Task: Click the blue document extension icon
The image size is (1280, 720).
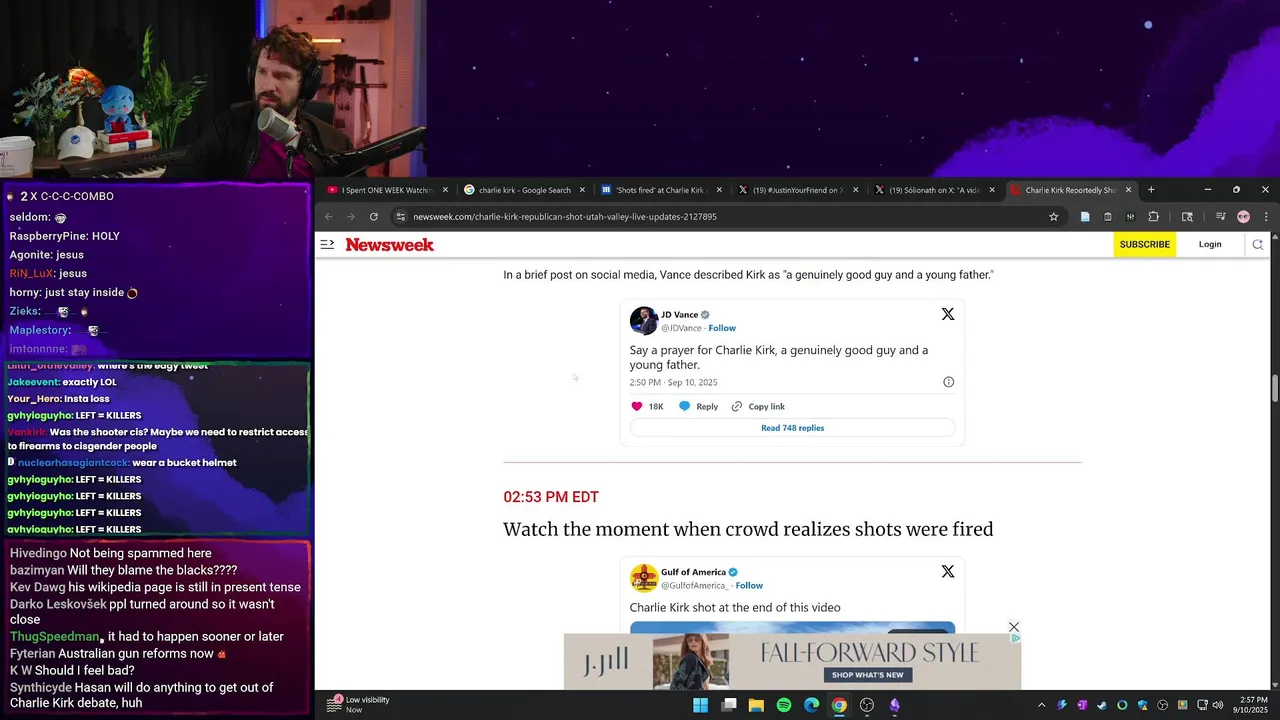Action: pos(1085,217)
